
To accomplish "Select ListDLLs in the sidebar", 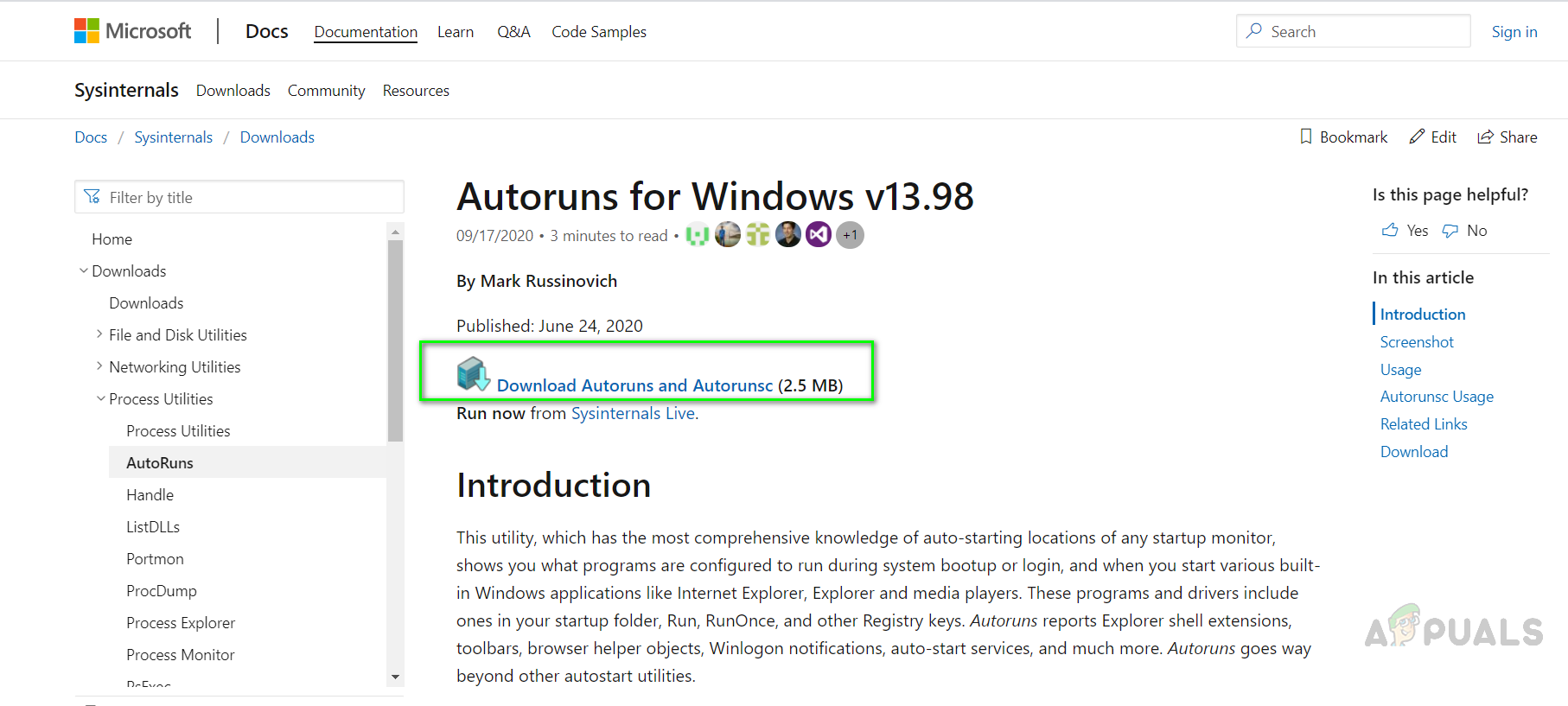I will point(153,527).
